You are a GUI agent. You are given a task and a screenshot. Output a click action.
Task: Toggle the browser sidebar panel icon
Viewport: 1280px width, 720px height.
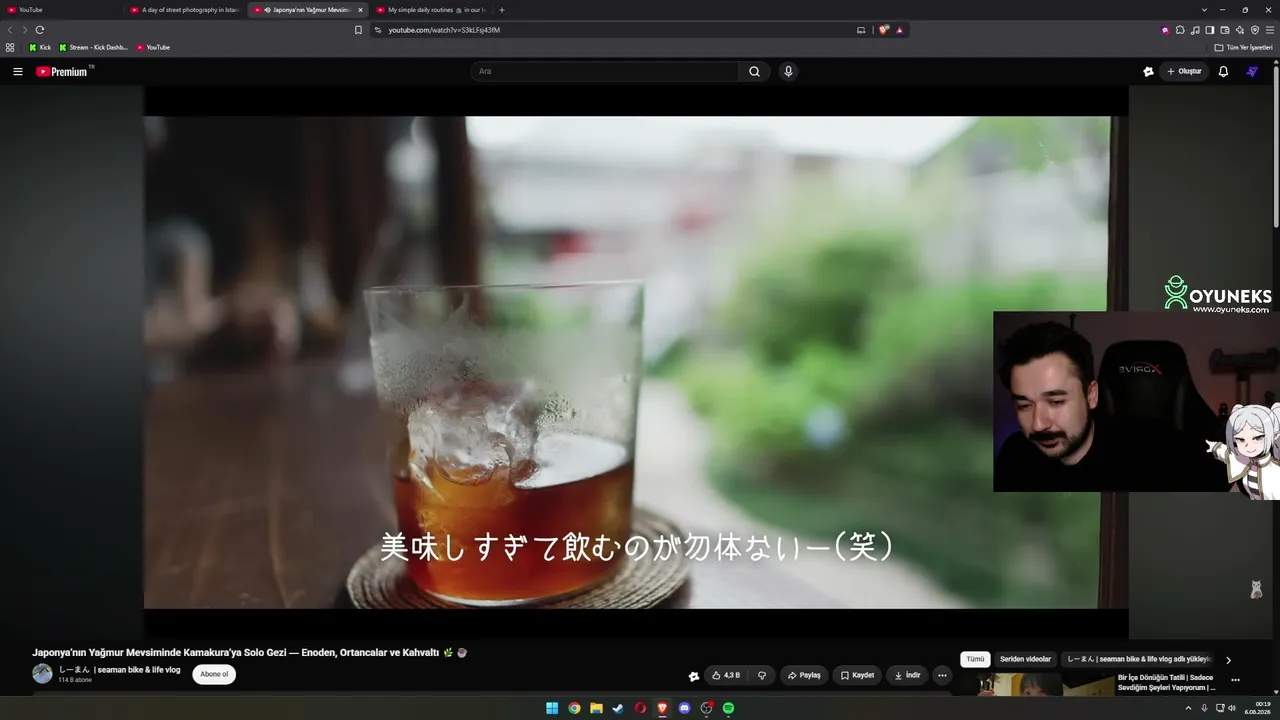click(x=1210, y=30)
